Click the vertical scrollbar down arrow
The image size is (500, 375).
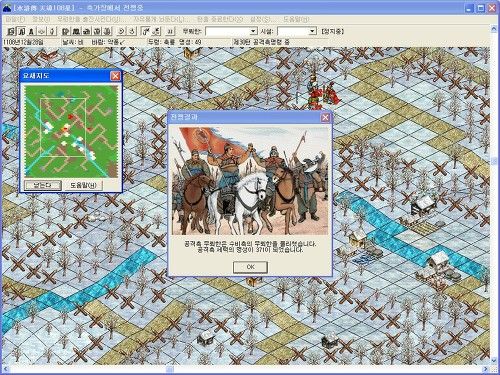pos(494,360)
